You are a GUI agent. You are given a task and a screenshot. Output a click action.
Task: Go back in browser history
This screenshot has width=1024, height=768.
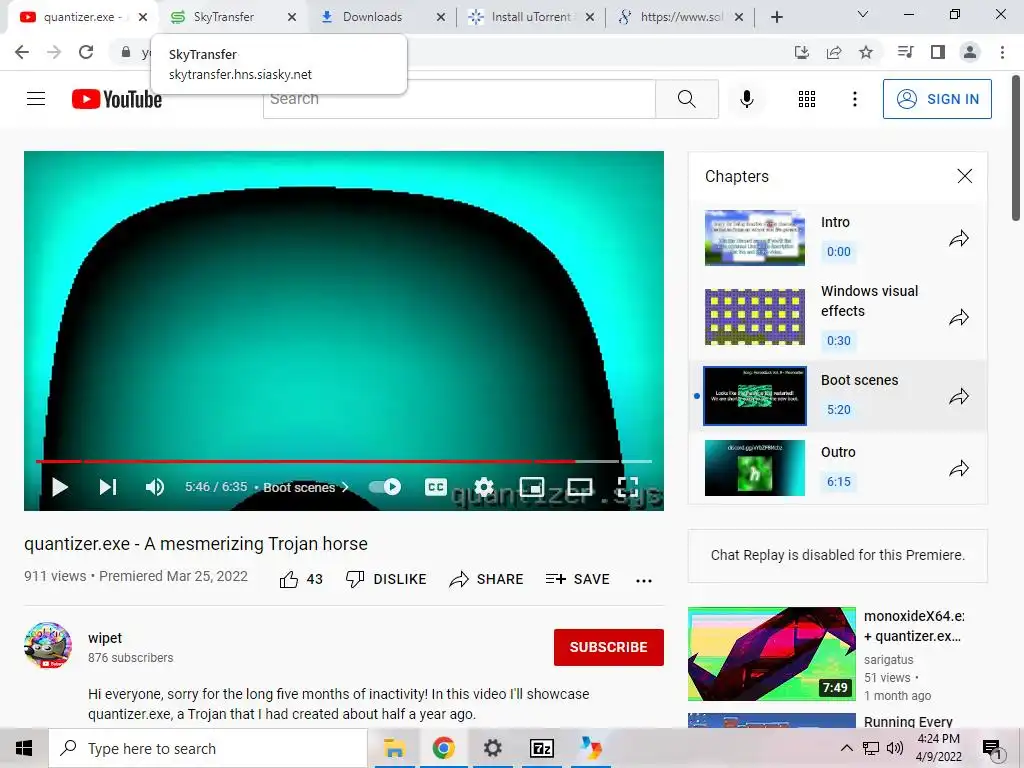22,52
